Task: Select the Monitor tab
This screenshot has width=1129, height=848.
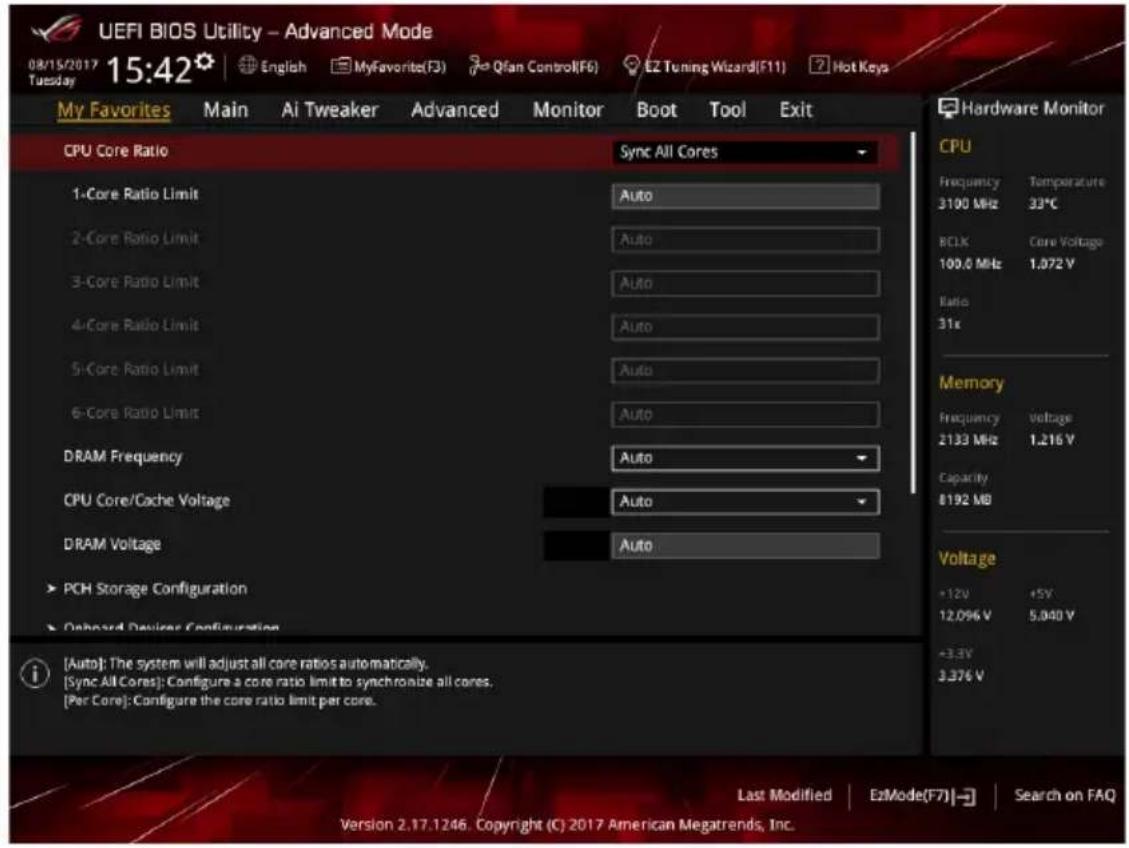Action: pyautogui.click(x=567, y=110)
